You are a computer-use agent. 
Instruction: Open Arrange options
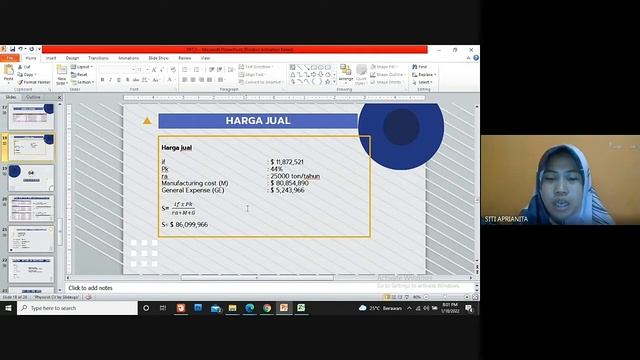click(x=345, y=74)
